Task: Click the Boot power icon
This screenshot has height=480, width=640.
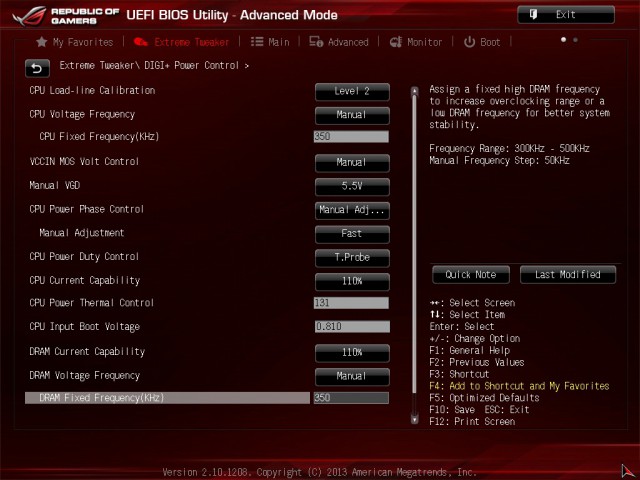Action: 469,42
